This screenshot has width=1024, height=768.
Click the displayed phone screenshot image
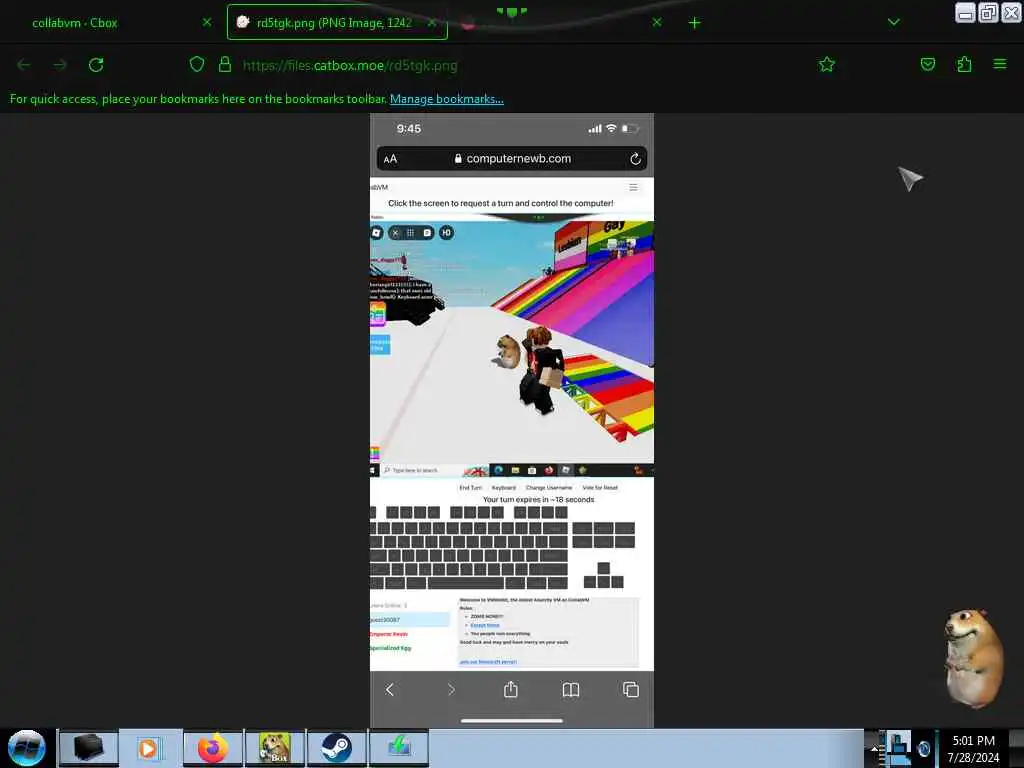click(x=512, y=421)
